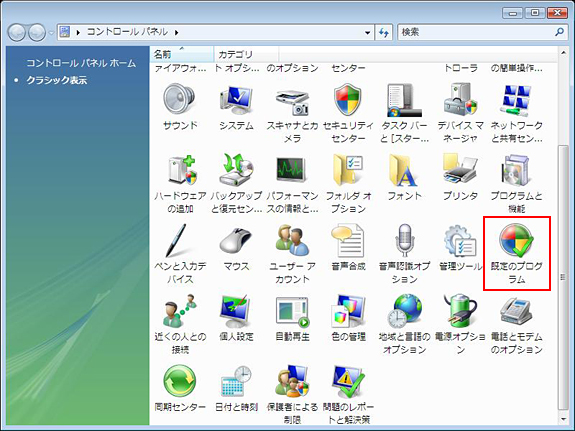
Task: Click the vertical scrollbar thumb
Action: click(x=563, y=277)
